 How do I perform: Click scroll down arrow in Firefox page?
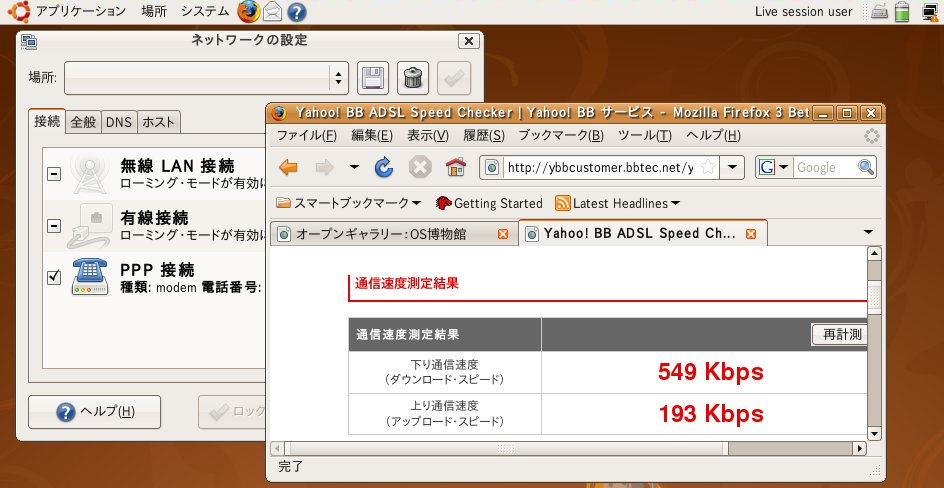pos(874,434)
